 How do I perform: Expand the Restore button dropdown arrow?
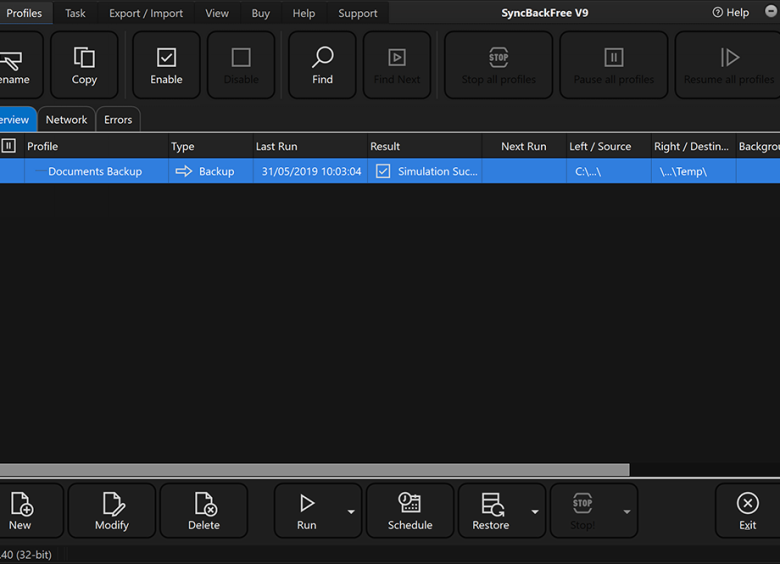(x=535, y=512)
